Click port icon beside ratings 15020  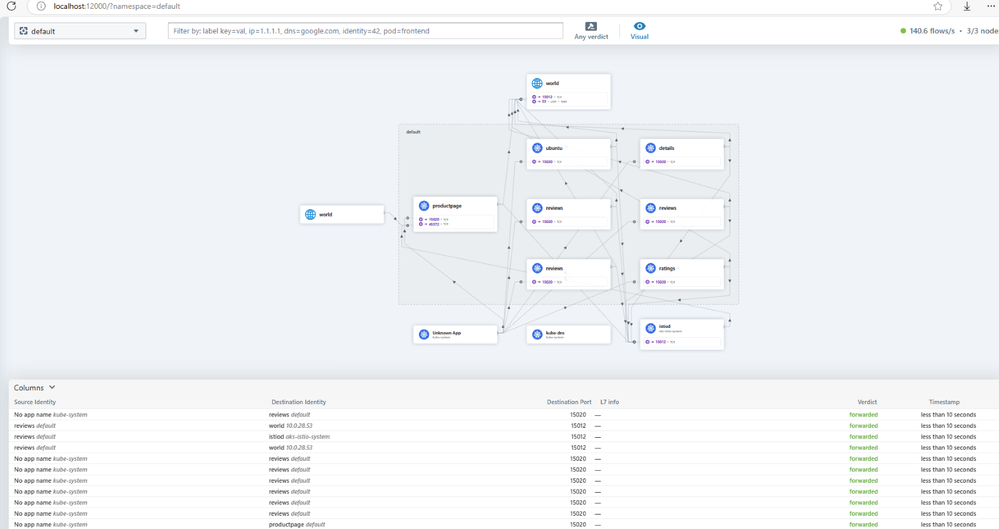pos(647,282)
